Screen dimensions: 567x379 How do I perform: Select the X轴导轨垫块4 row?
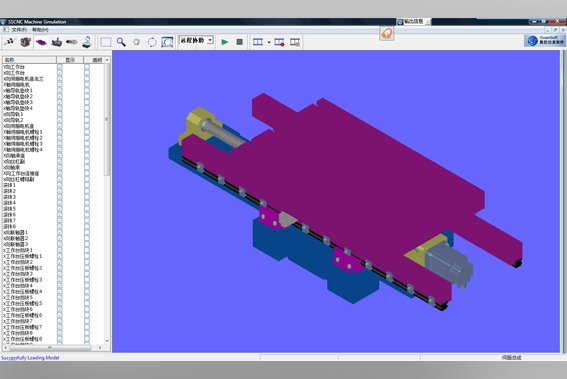pyautogui.click(x=18, y=108)
